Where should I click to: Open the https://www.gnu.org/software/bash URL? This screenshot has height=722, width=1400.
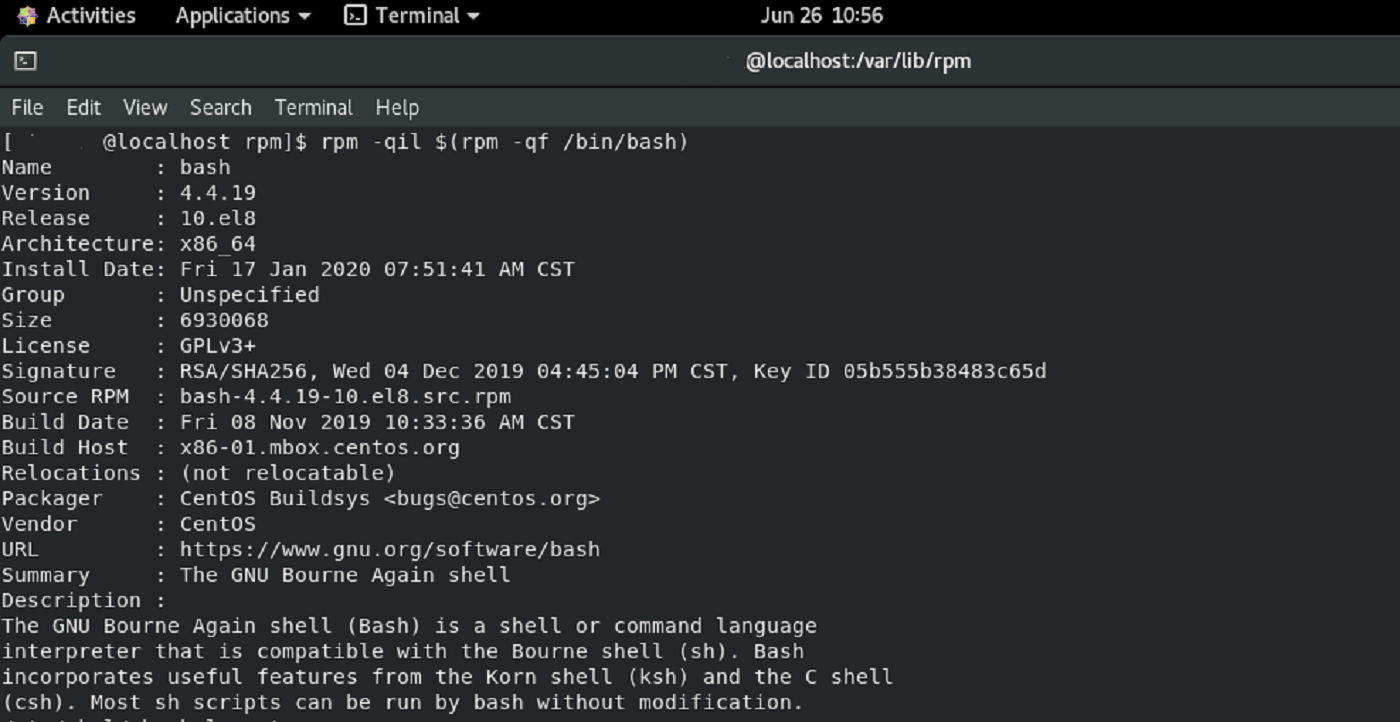point(388,549)
